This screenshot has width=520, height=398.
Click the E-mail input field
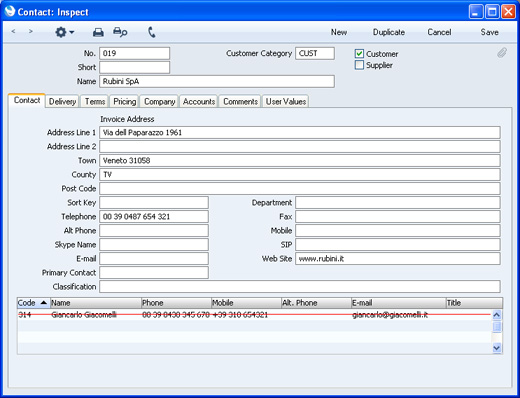pyautogui.click(x=154, y=258)
